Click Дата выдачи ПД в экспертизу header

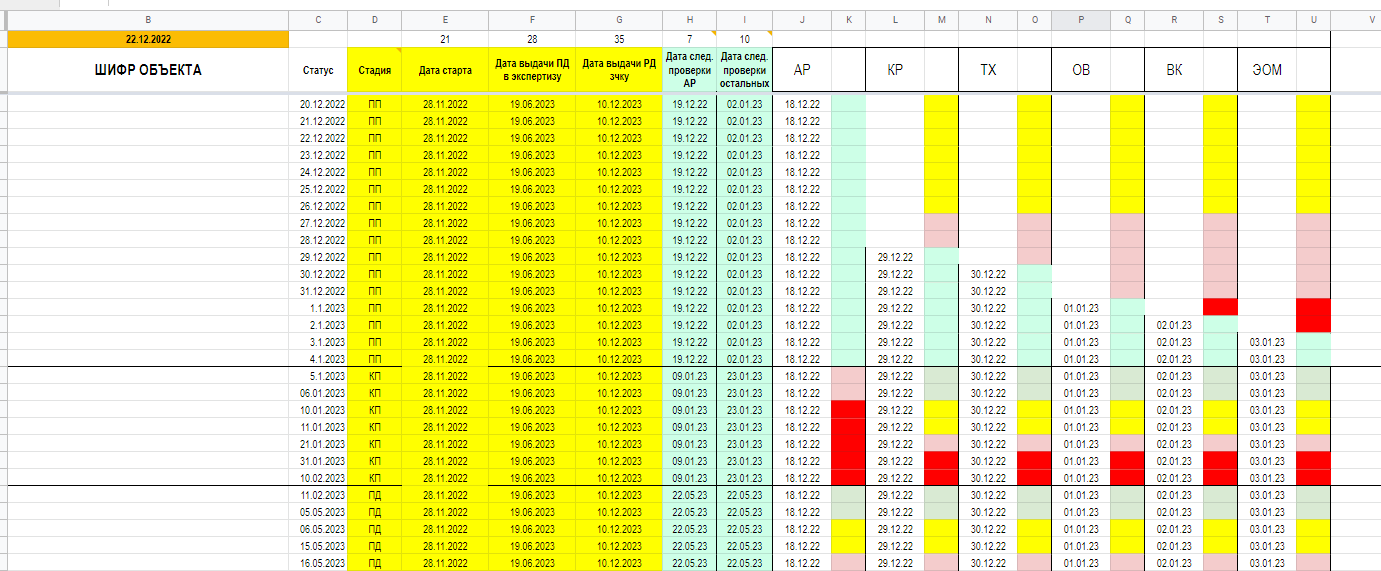point(532,70)
